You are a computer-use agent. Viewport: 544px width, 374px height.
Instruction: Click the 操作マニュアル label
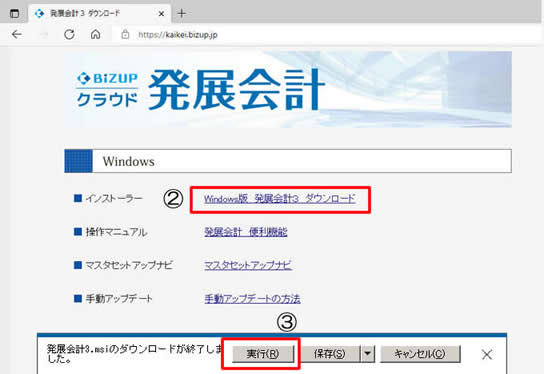[116, 232]
